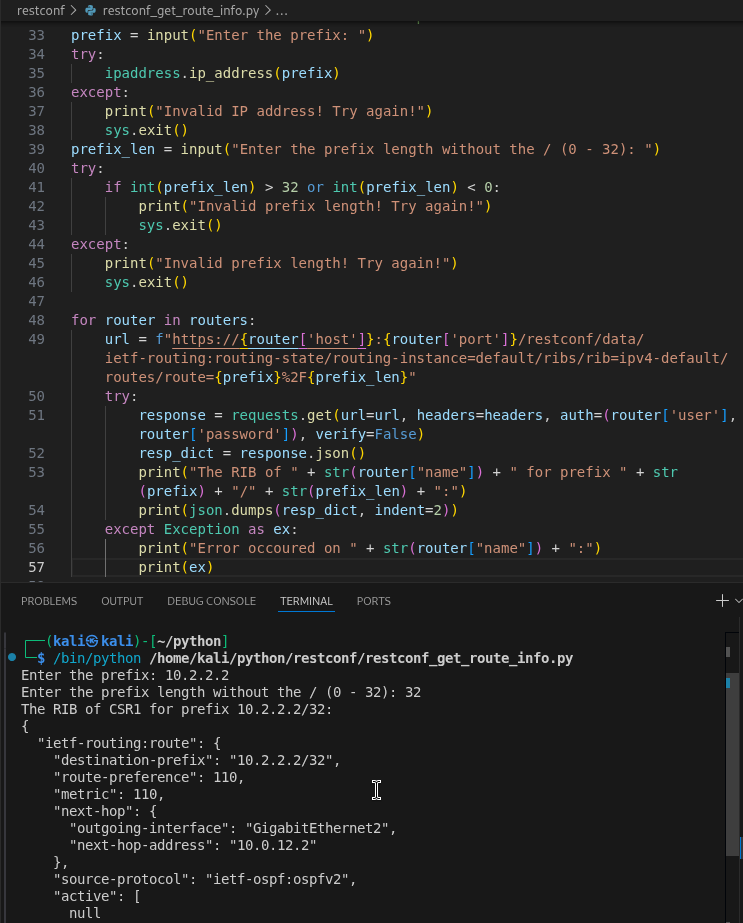Click line number 48 in the gutter
The height and width of the screenshot is (923, 743).
click(x=36, y=320)
